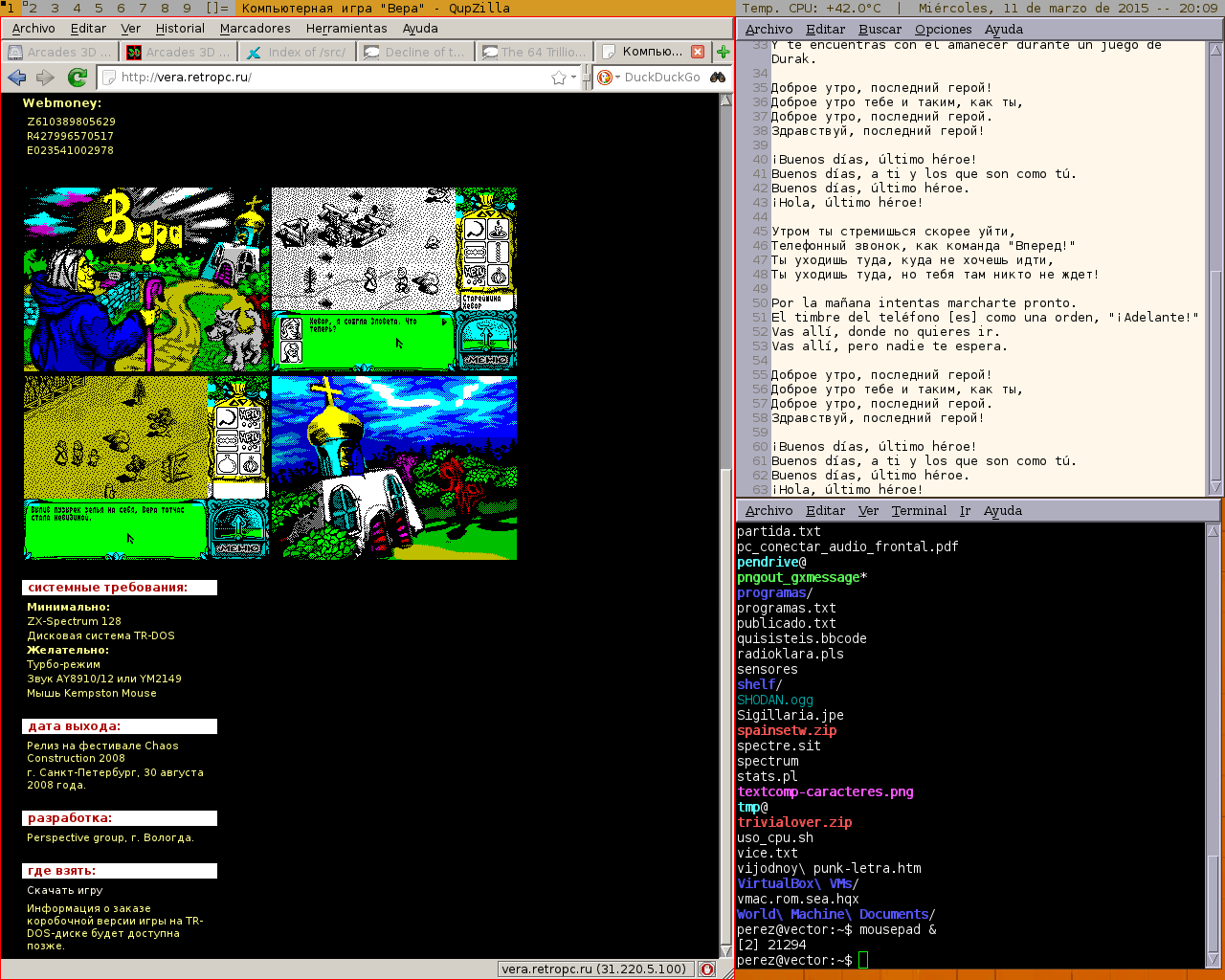
Task: Open the Archivo menu in QupZilla
Action: coord(33,29)
